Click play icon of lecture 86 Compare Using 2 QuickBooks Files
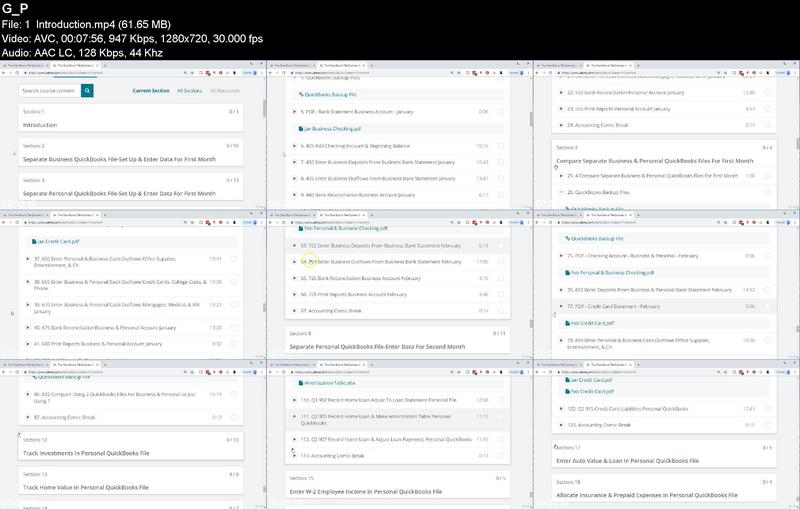Screen dimensions: 800x509 coord(28,395)
